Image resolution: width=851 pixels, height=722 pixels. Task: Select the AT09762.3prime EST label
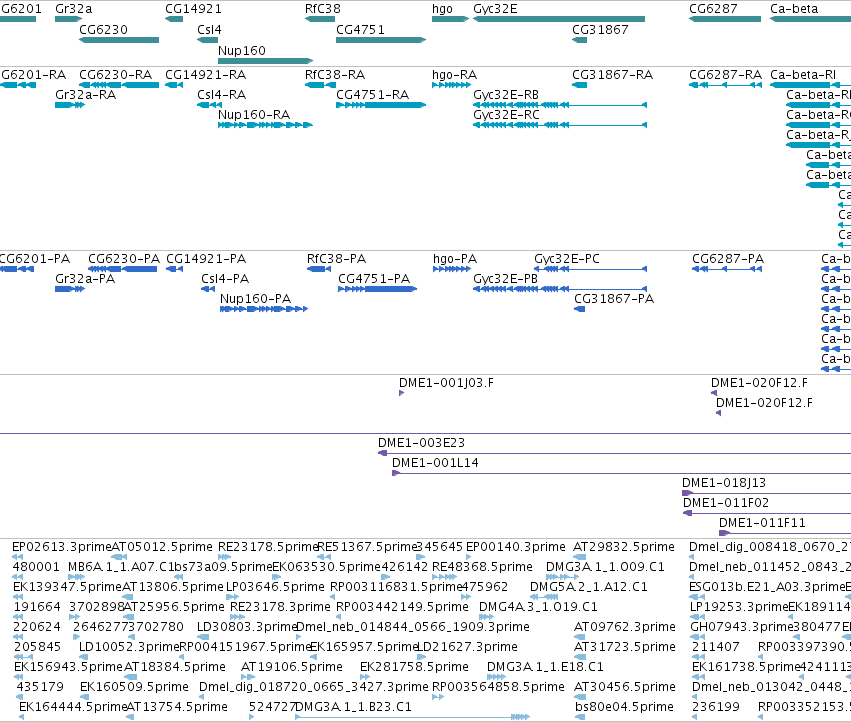point(625,627)
